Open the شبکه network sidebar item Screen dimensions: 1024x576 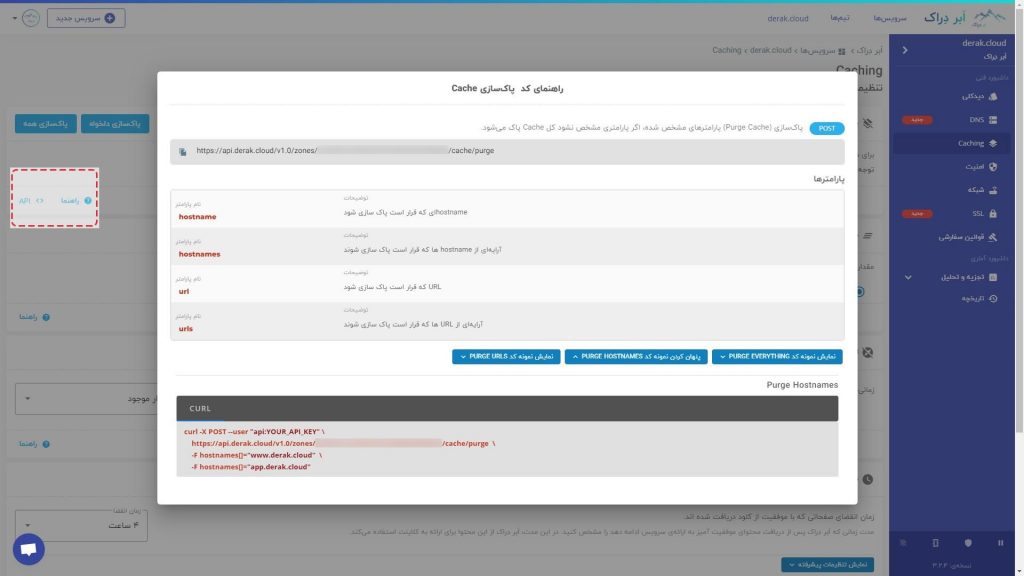(982, 189)
